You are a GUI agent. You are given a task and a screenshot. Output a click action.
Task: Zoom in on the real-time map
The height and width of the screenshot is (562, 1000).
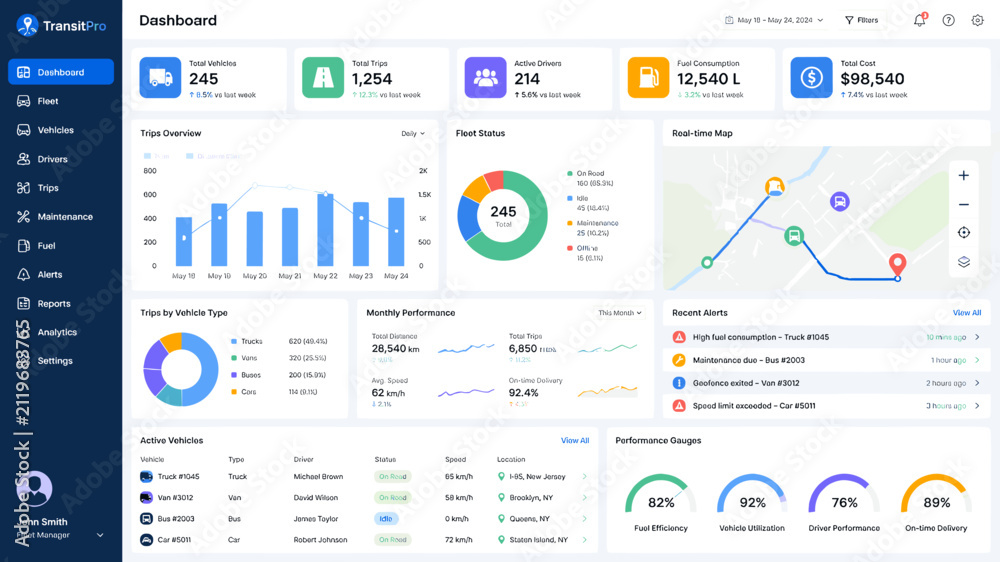click(964, 175)
